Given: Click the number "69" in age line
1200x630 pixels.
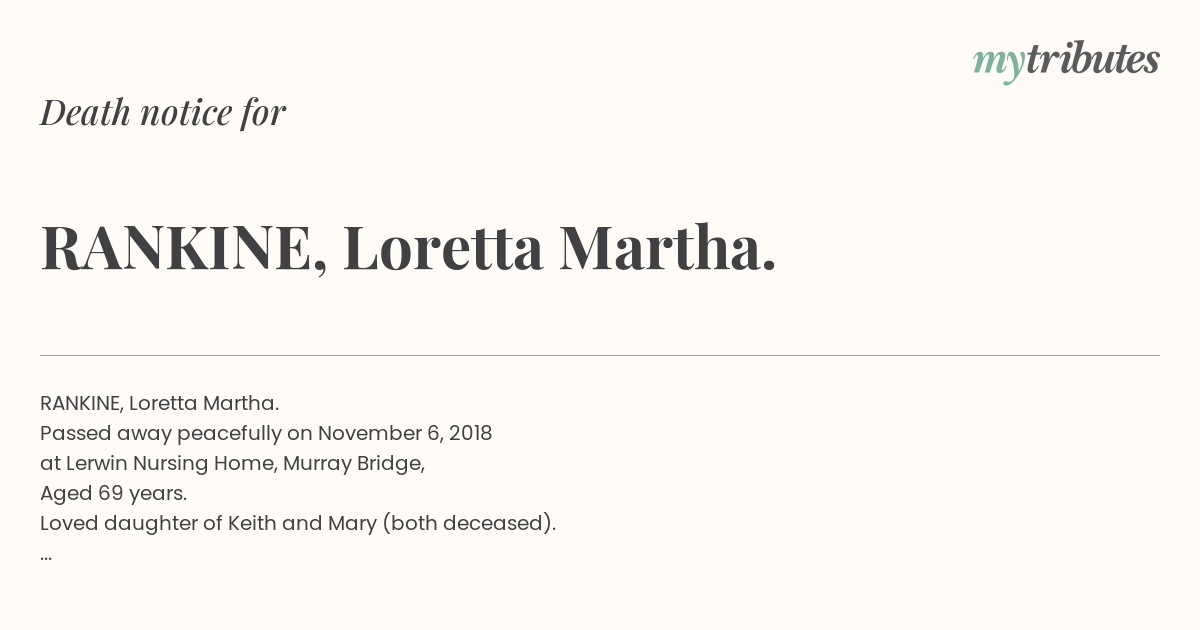Looking at the screenshot, I should click(x=110, y=494).
